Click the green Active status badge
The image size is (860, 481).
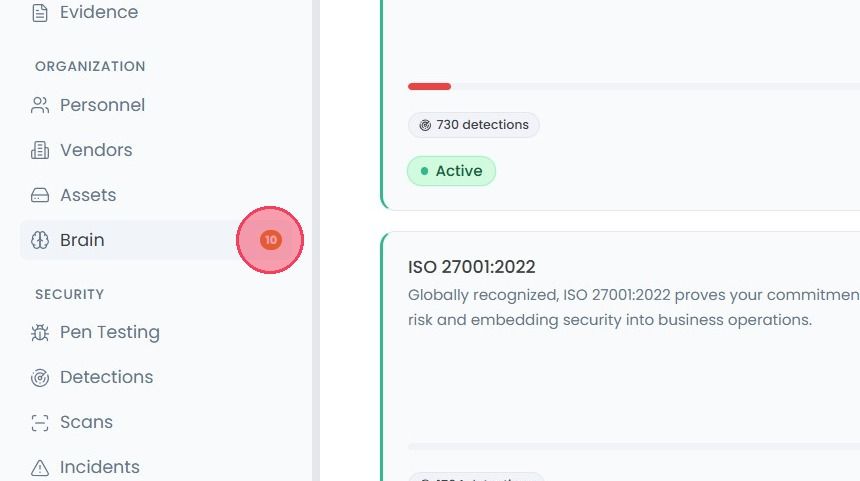tap(451, 171)
